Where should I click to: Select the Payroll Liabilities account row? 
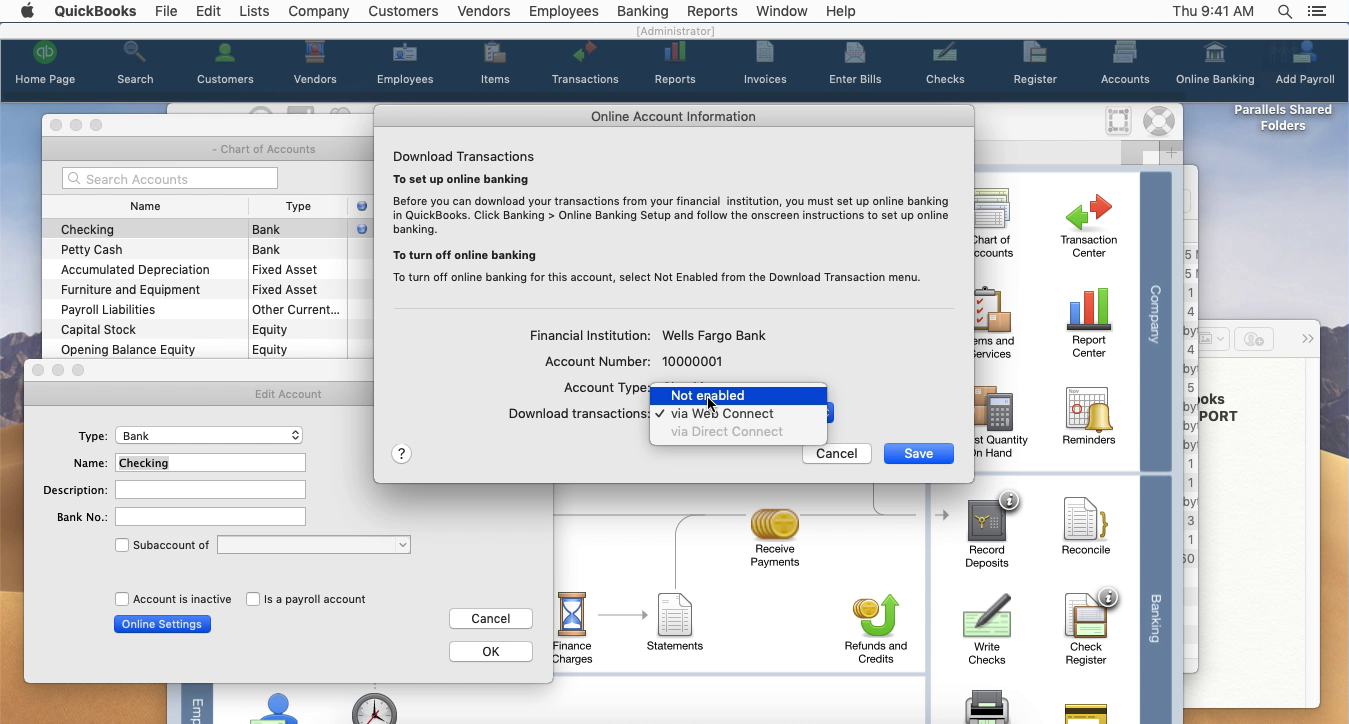pyautogui.click(x=207, y=310)
